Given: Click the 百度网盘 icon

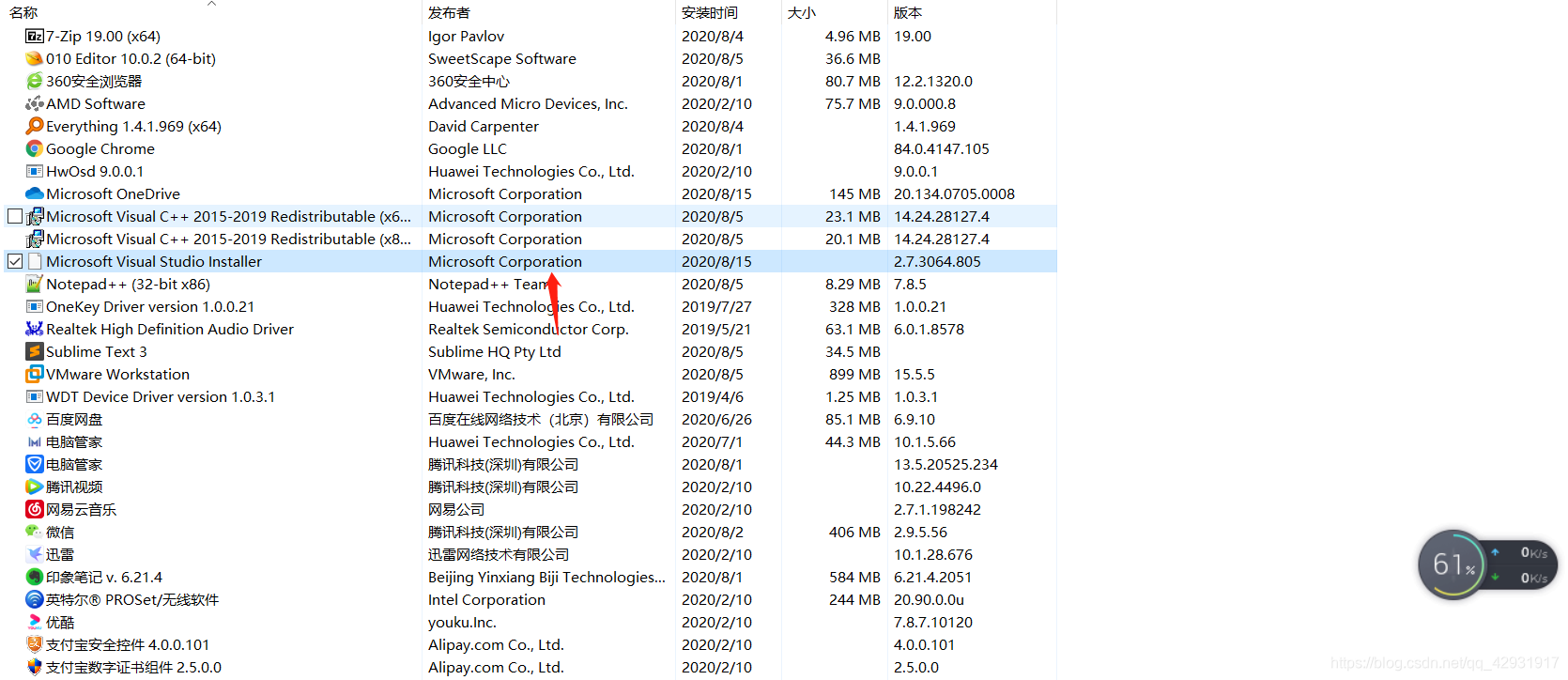Looking at the screenshot, I should (35, 419).
